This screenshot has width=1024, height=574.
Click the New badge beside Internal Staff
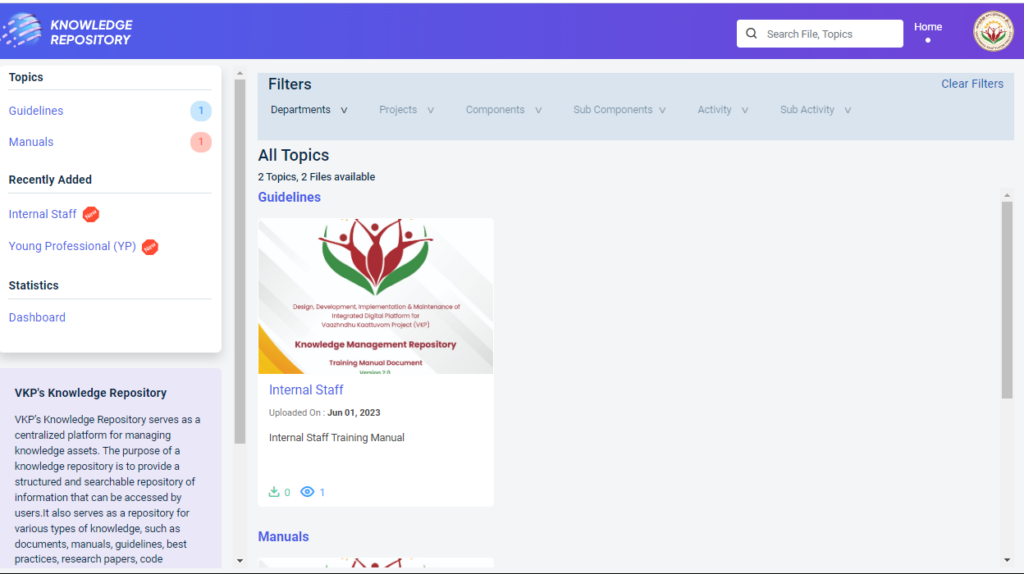click(91, 214)
